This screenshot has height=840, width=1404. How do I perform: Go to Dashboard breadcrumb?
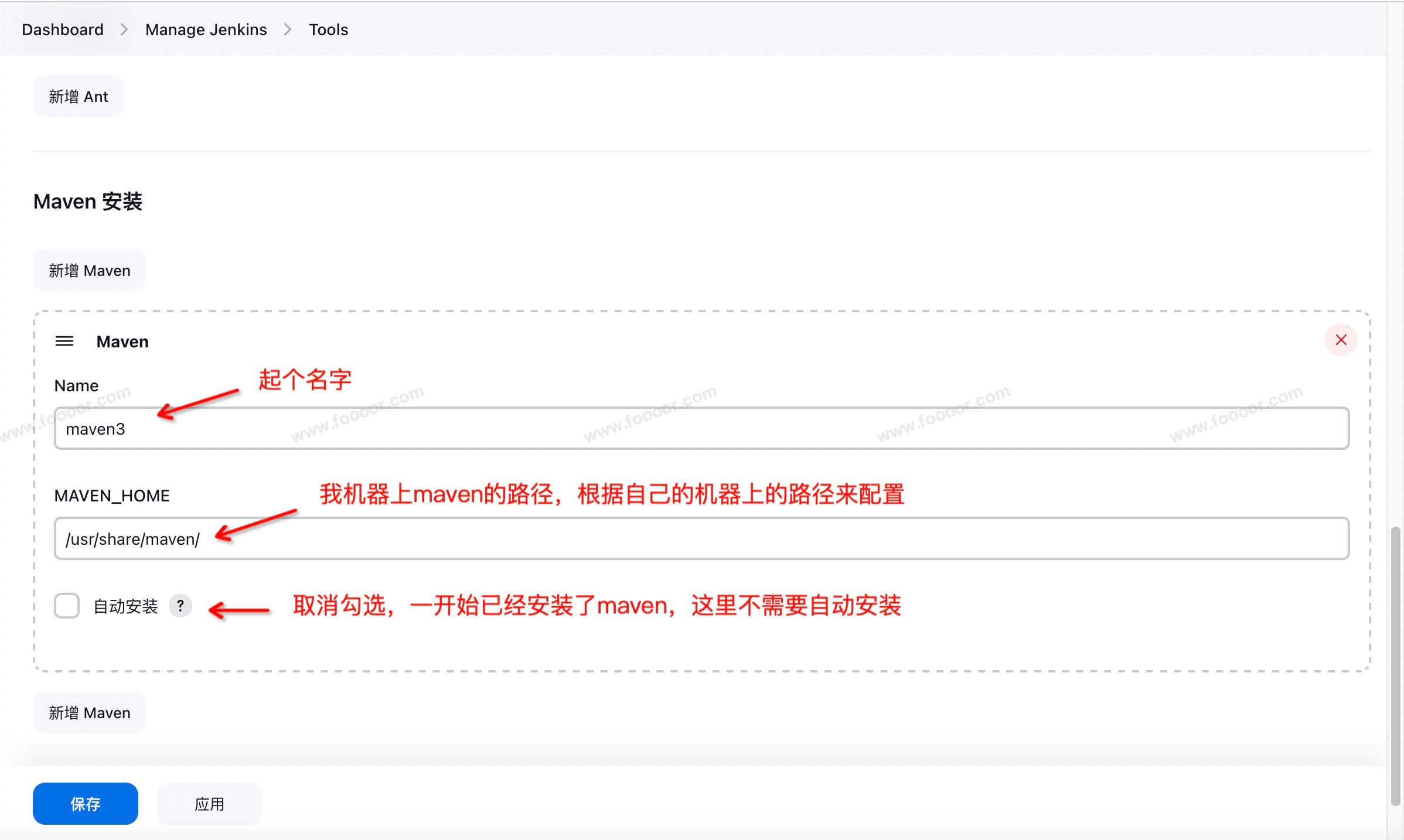pyautogui.click(x=63, y=29)
